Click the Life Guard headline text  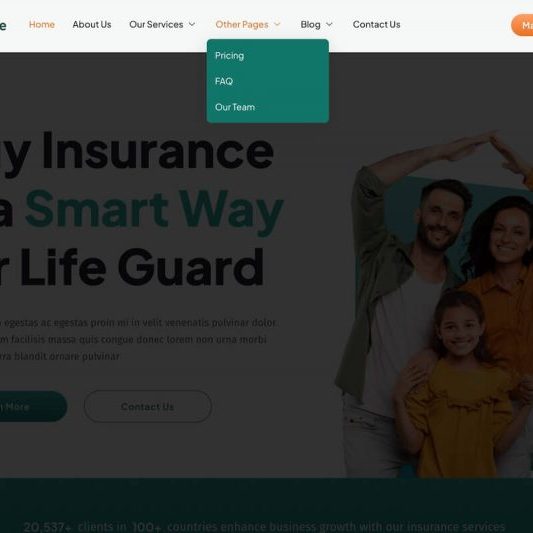coord(142,268)
